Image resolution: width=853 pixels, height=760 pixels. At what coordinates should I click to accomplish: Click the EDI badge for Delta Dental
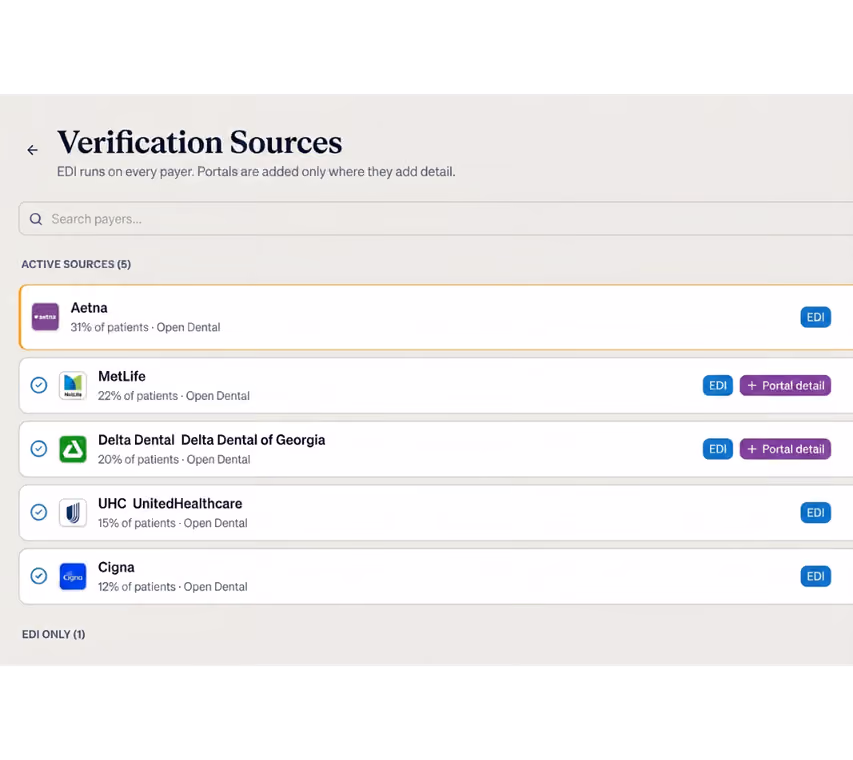718,449
